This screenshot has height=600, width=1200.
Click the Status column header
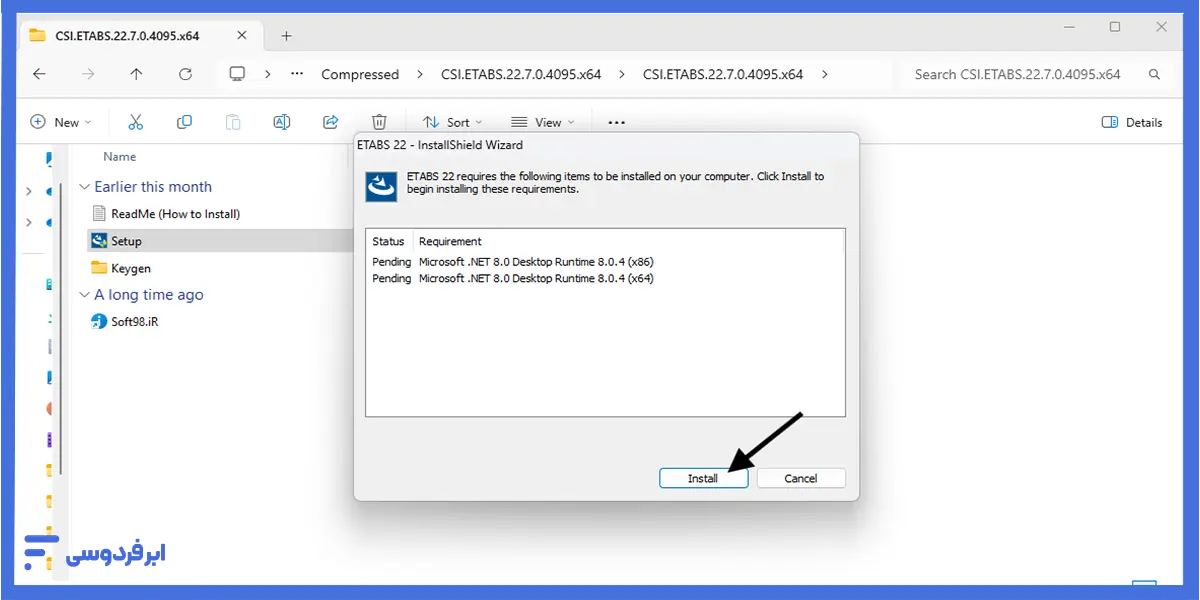(388, 241)
